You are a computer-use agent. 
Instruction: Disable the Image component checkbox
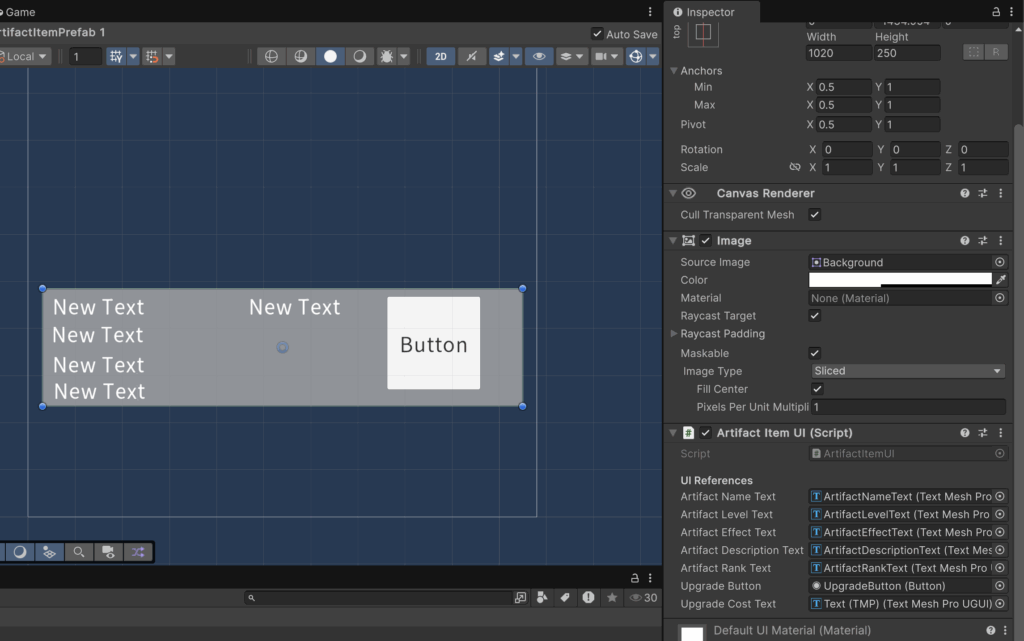705,240
